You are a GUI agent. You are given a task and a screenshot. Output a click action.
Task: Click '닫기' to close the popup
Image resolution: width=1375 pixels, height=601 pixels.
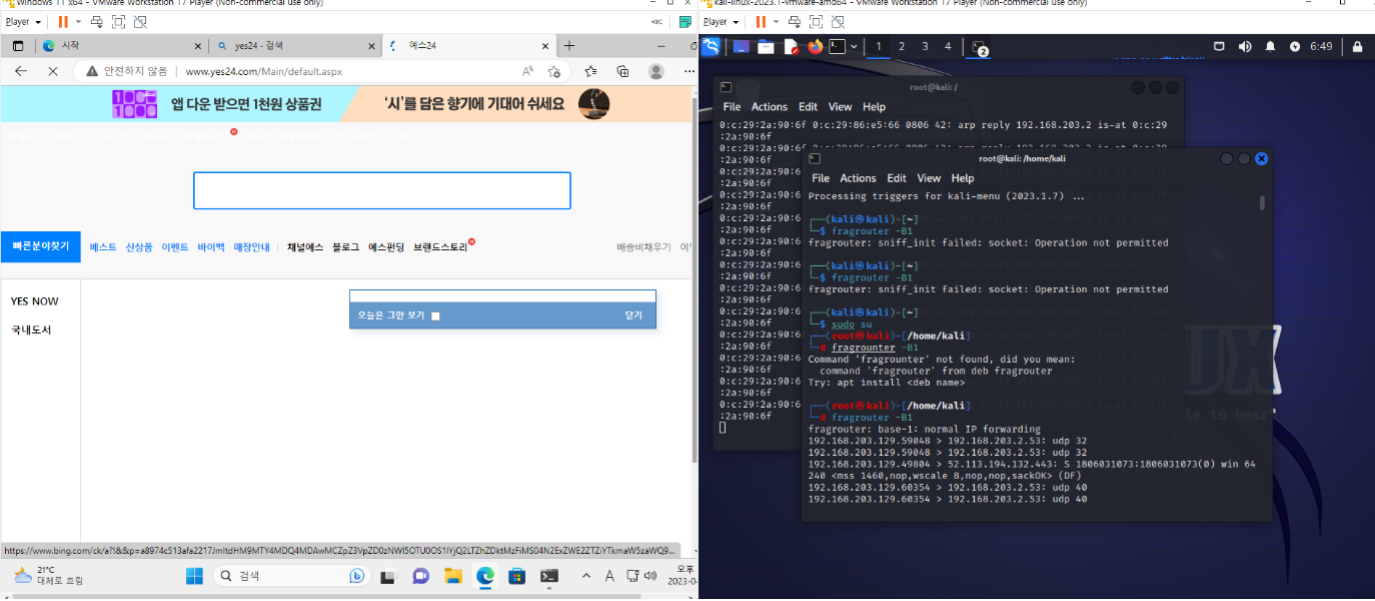point(633,315)
